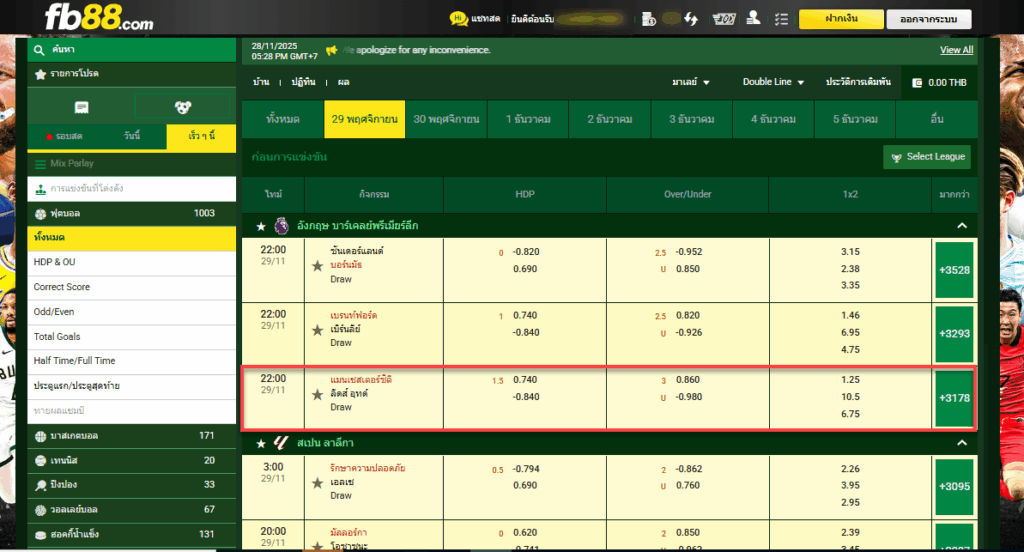Viewport: 1024px width, 552px height.
Task: Favorite the เบรนท์ฟอร์ด match star
Action: 317,330
